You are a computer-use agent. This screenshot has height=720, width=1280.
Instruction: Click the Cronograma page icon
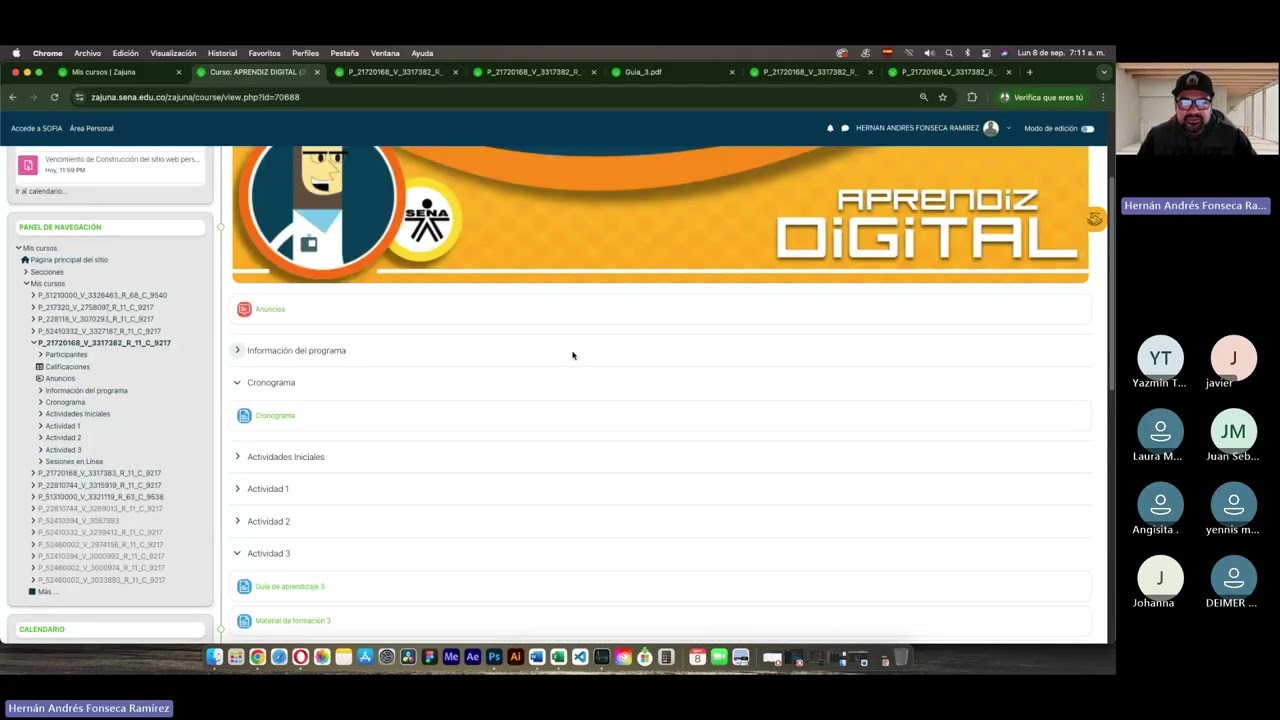(244, 416)
